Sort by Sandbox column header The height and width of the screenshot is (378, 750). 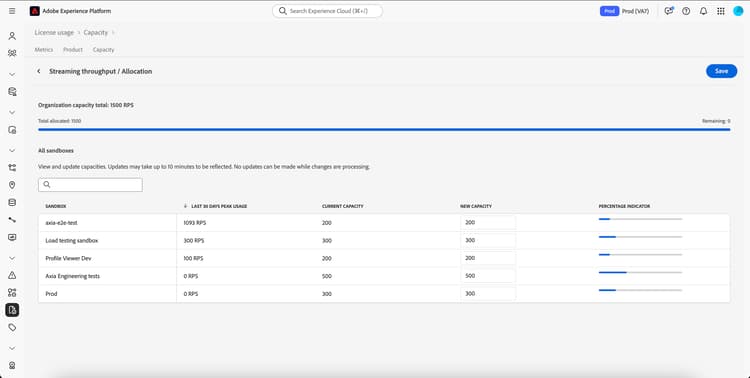pyautogui.click(x=55, y=206)
